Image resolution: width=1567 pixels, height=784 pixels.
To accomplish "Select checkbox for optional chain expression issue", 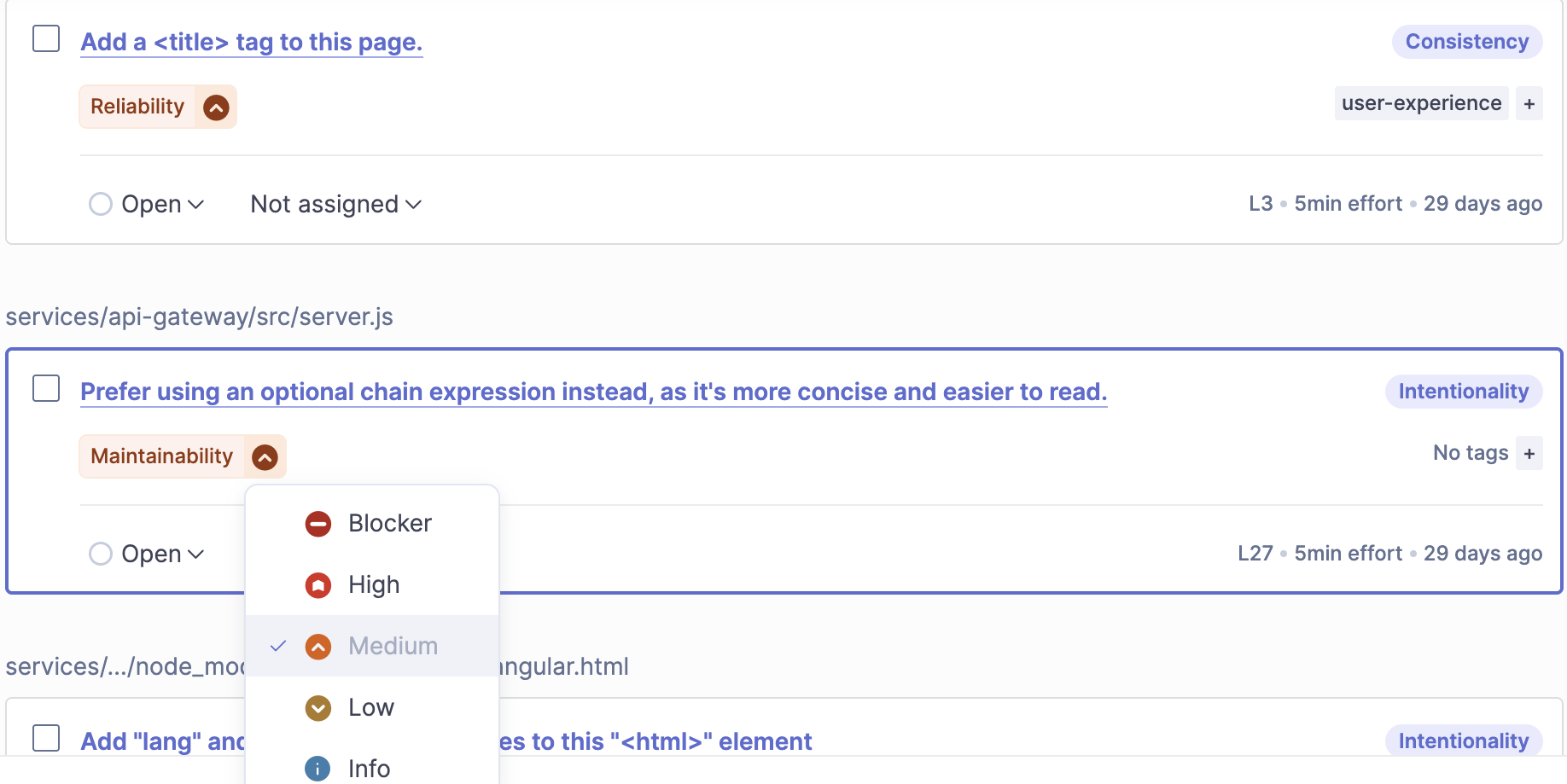I will tap(46, 389).
